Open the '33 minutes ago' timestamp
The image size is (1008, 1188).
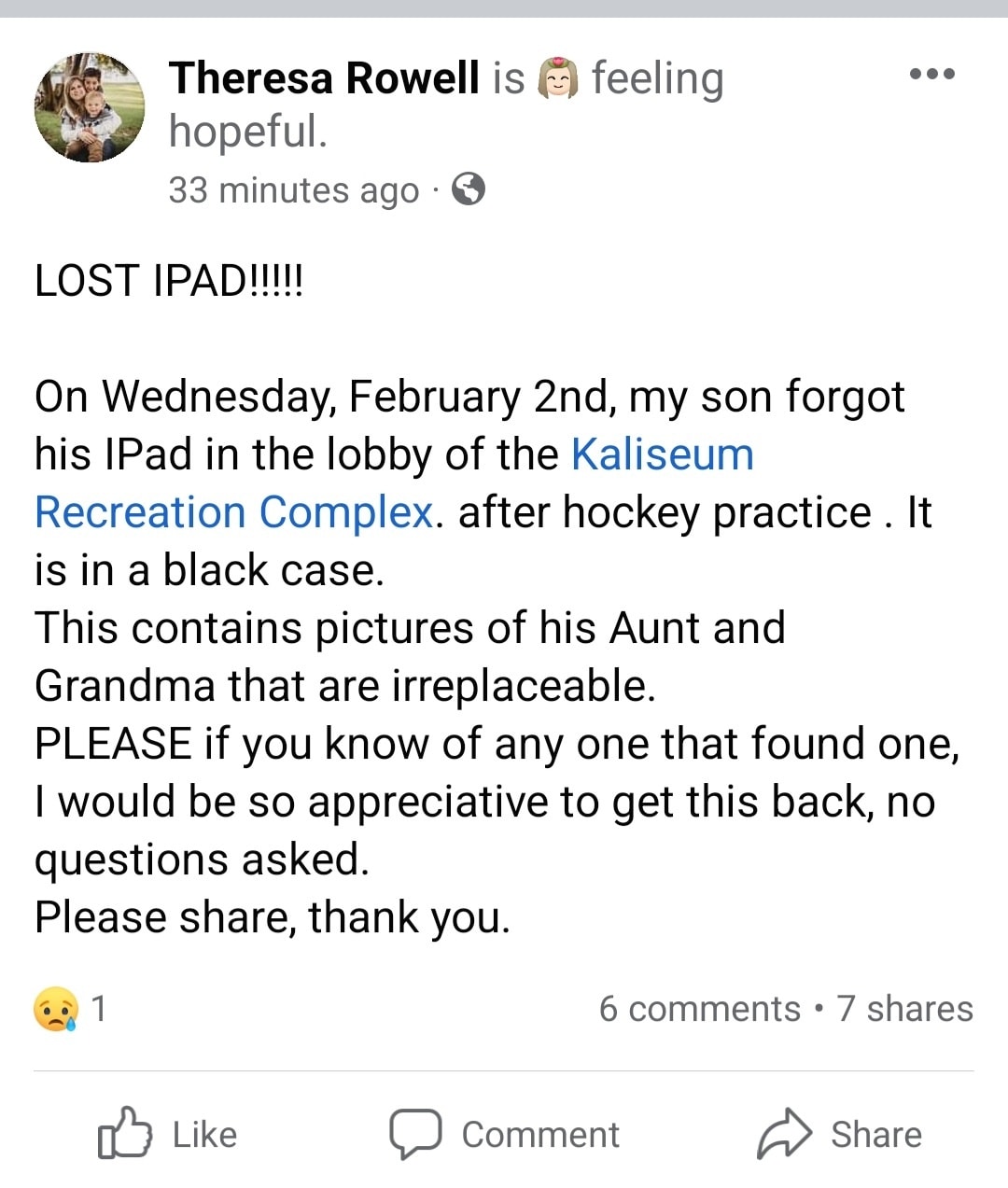[293, 190]
